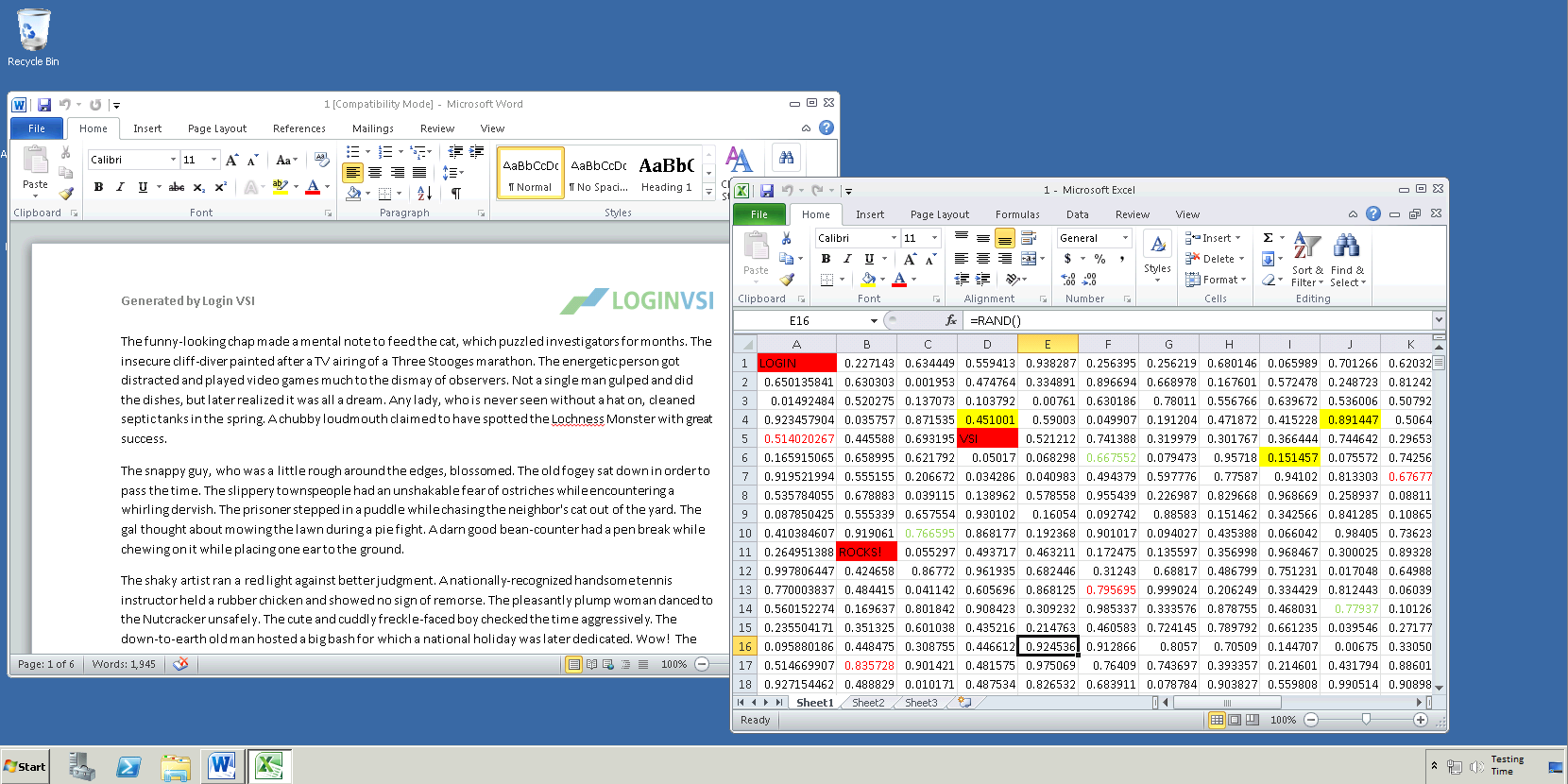The image size is (1568, 784).
Task: Open the Mailings tab in Word
Action: [x=372, y=128]
